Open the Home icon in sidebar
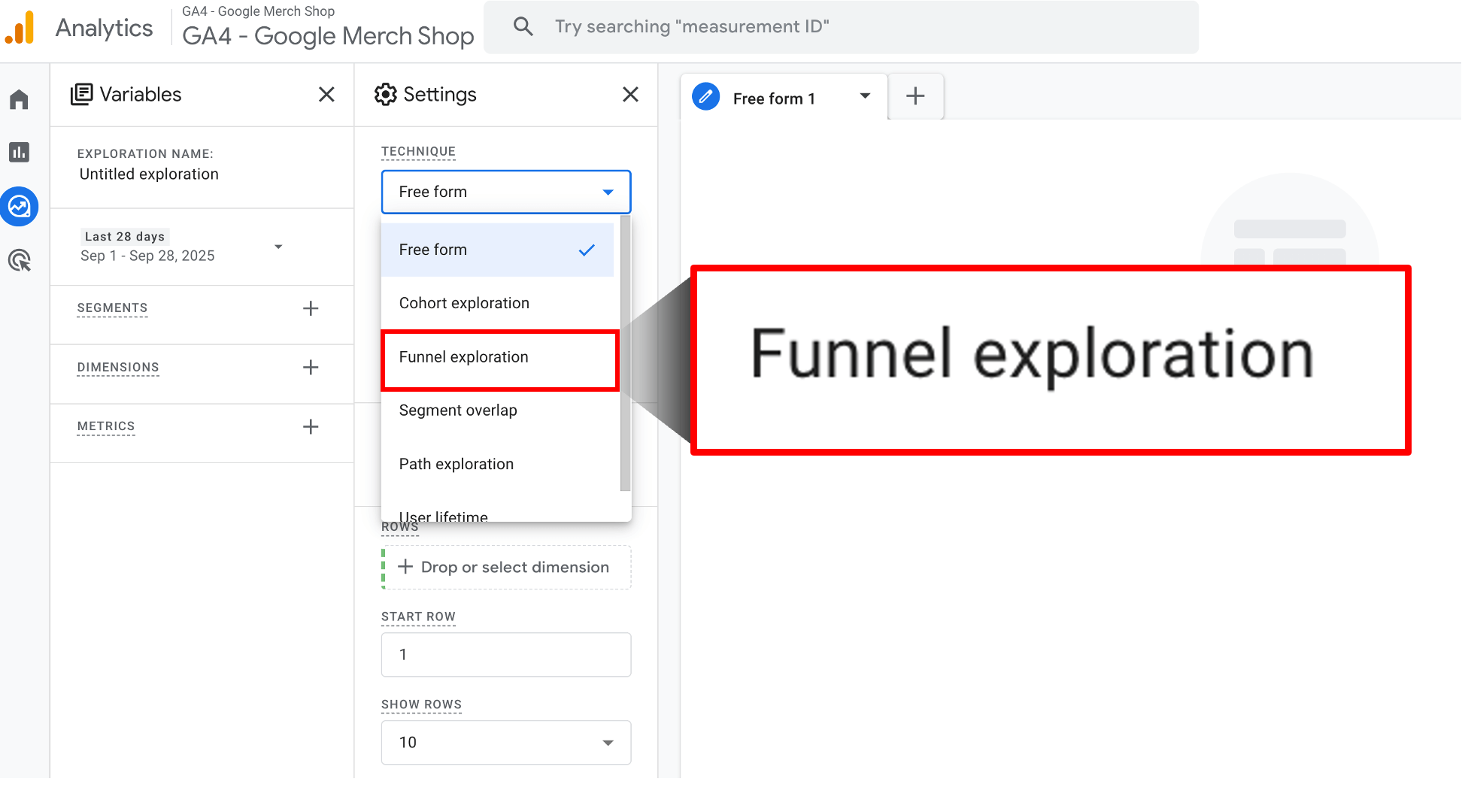Image resolution: width=1462 pixels, height=812 pixels. [x=20, y=100]
